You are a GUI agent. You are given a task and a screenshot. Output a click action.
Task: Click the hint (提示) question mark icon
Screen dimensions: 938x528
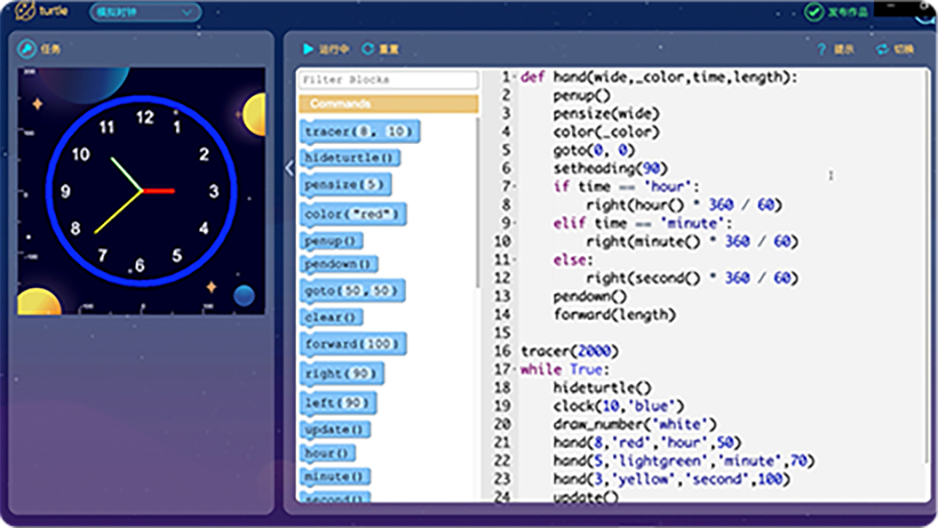pyautogui.click(x=822, y=49)
